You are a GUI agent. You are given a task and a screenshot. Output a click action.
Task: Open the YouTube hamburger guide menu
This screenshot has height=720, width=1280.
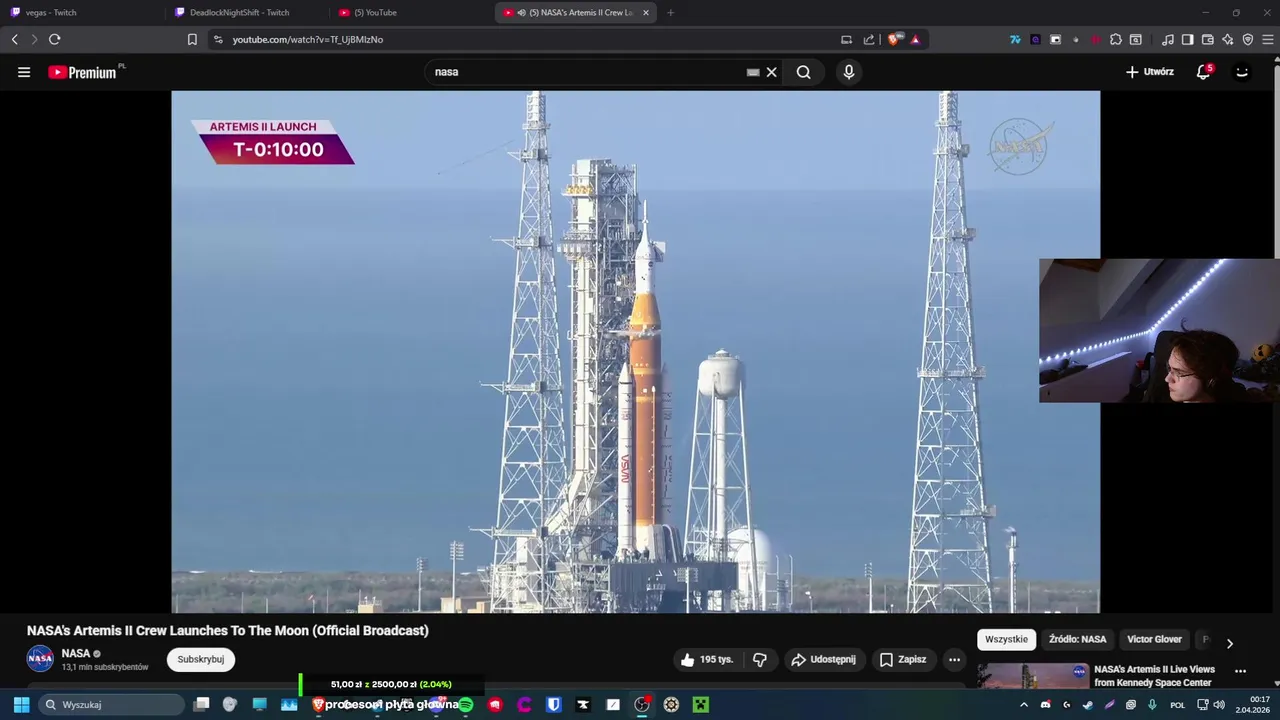(x=24, y=72)
